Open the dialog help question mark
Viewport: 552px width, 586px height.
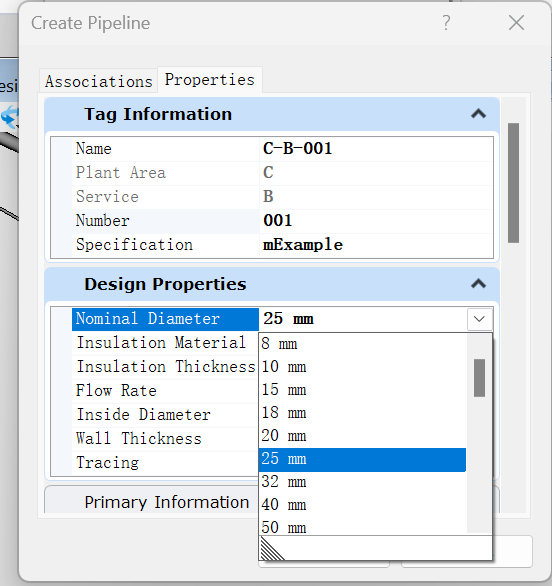pos(446,23)
